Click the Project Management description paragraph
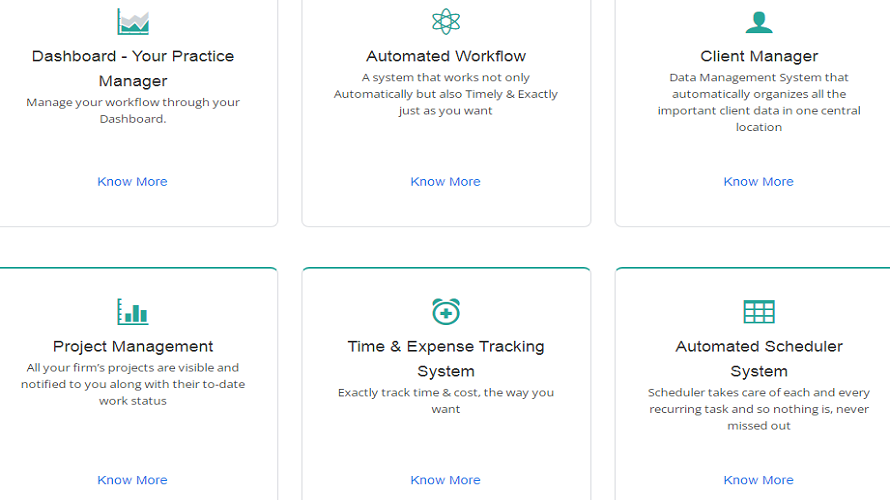 133,384
